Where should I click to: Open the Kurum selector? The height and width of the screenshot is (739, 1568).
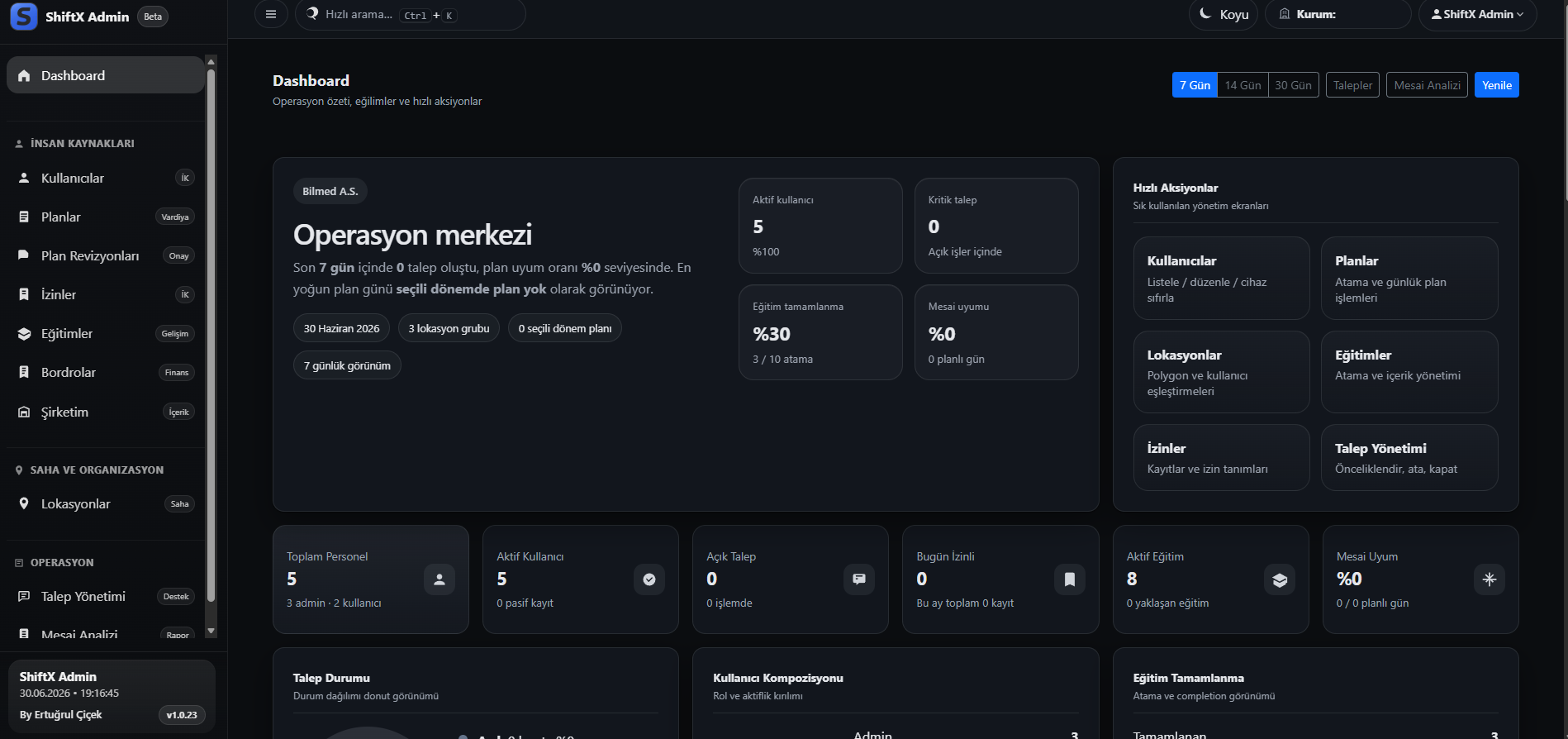(1338, 14)
